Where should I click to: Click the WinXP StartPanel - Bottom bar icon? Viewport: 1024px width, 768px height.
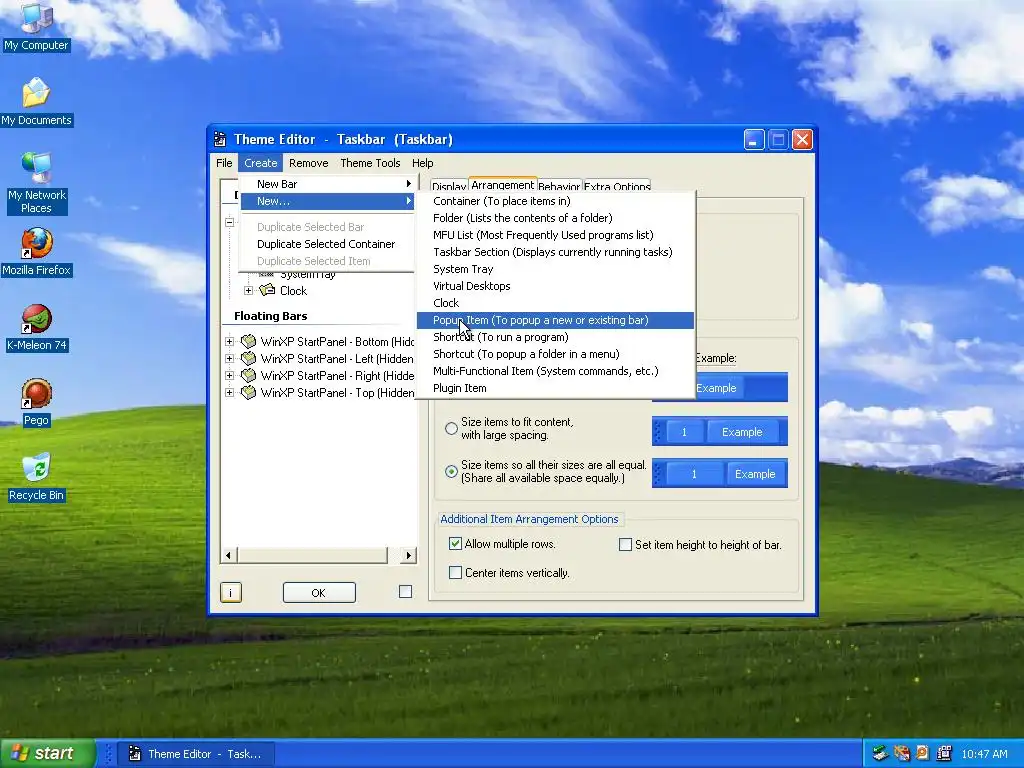[x=248, y=341]
